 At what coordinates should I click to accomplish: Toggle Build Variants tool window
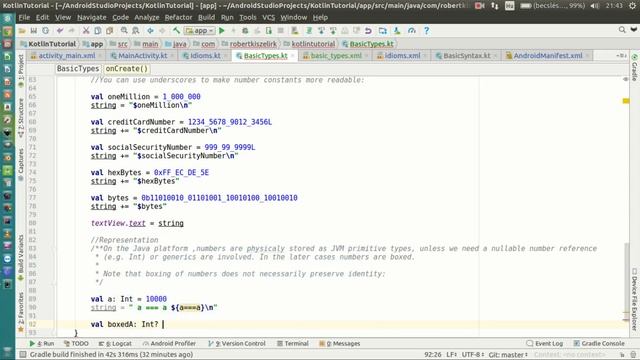tap(21, 257)
